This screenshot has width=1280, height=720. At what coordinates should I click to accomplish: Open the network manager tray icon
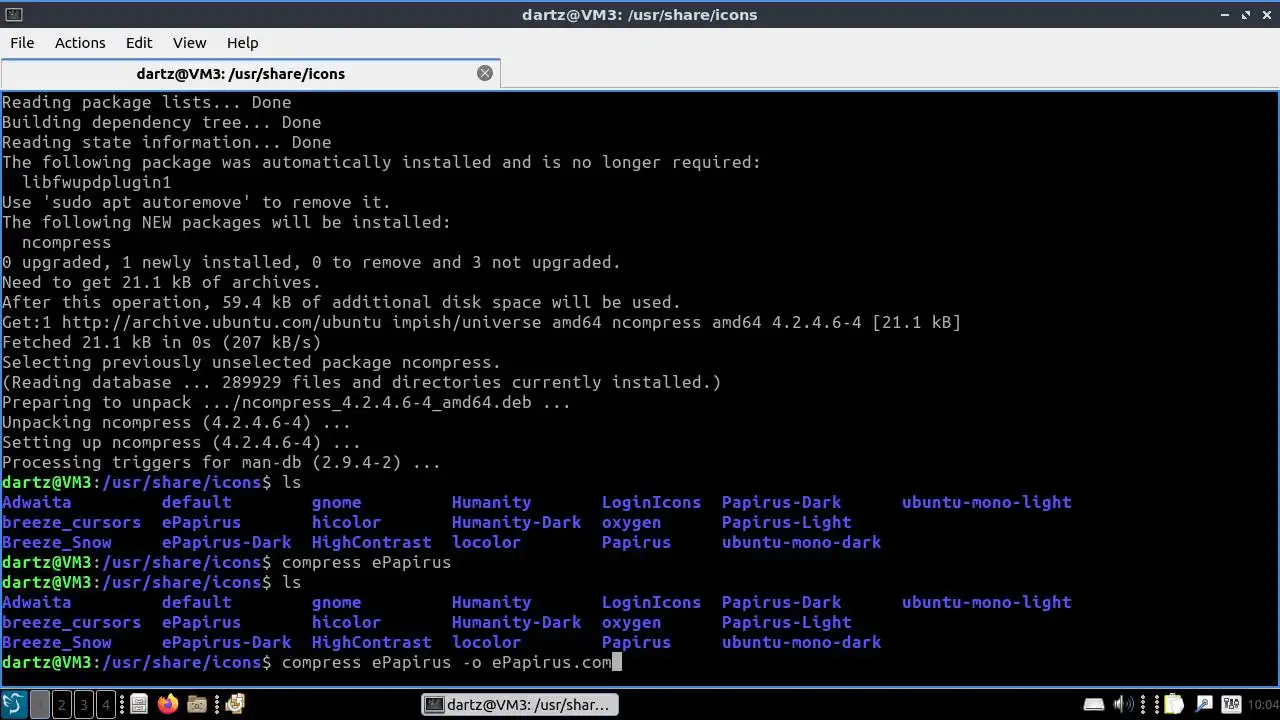click(1231, 705)
